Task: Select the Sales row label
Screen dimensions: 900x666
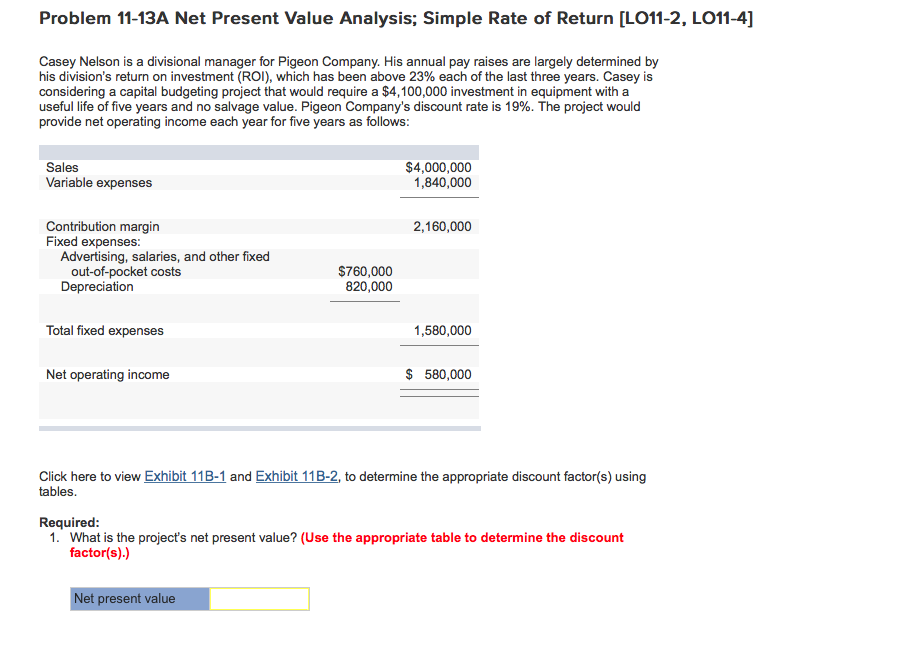Action: click(62, 168)
